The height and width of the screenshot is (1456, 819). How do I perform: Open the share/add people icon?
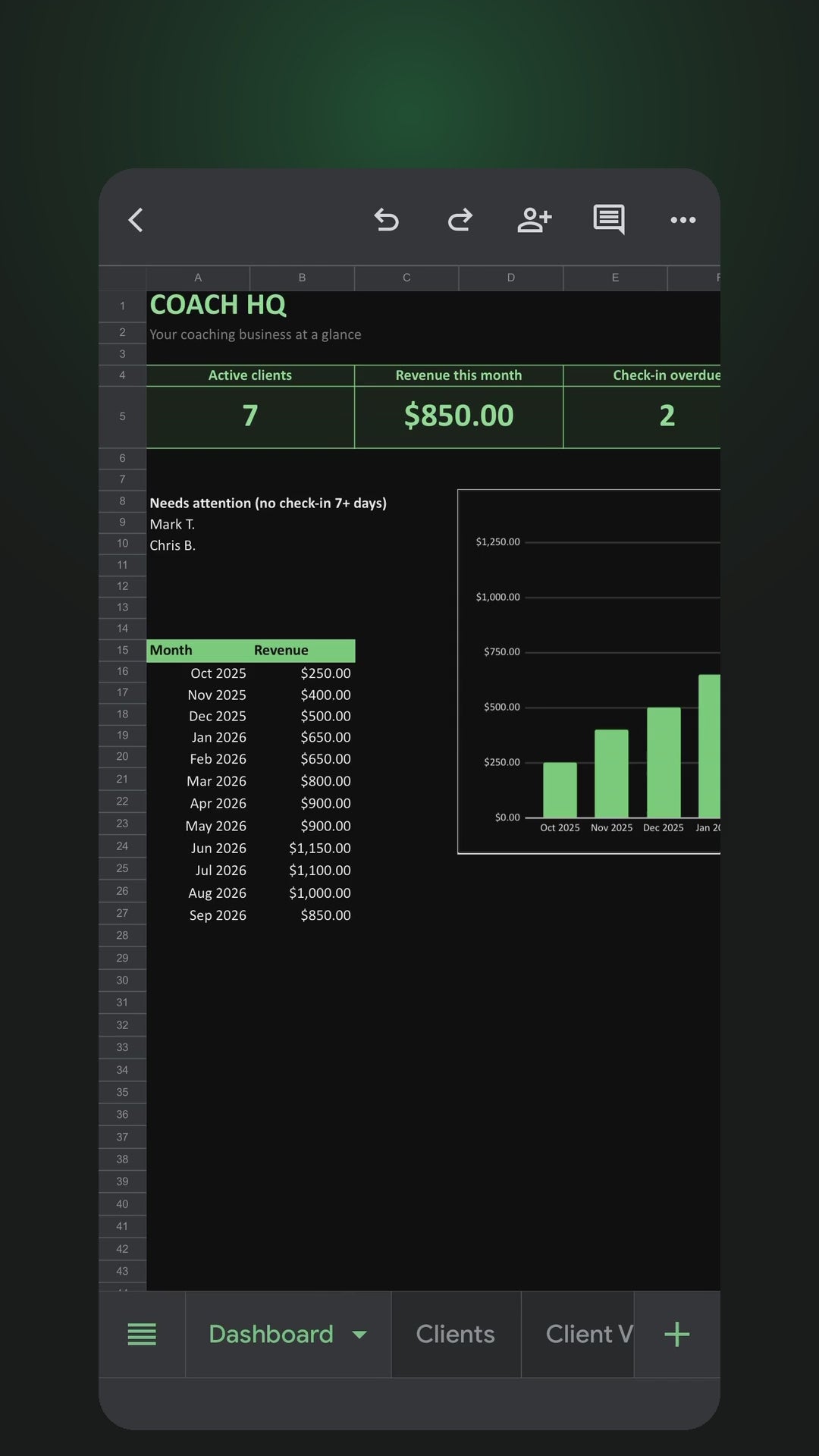(534, 220)
